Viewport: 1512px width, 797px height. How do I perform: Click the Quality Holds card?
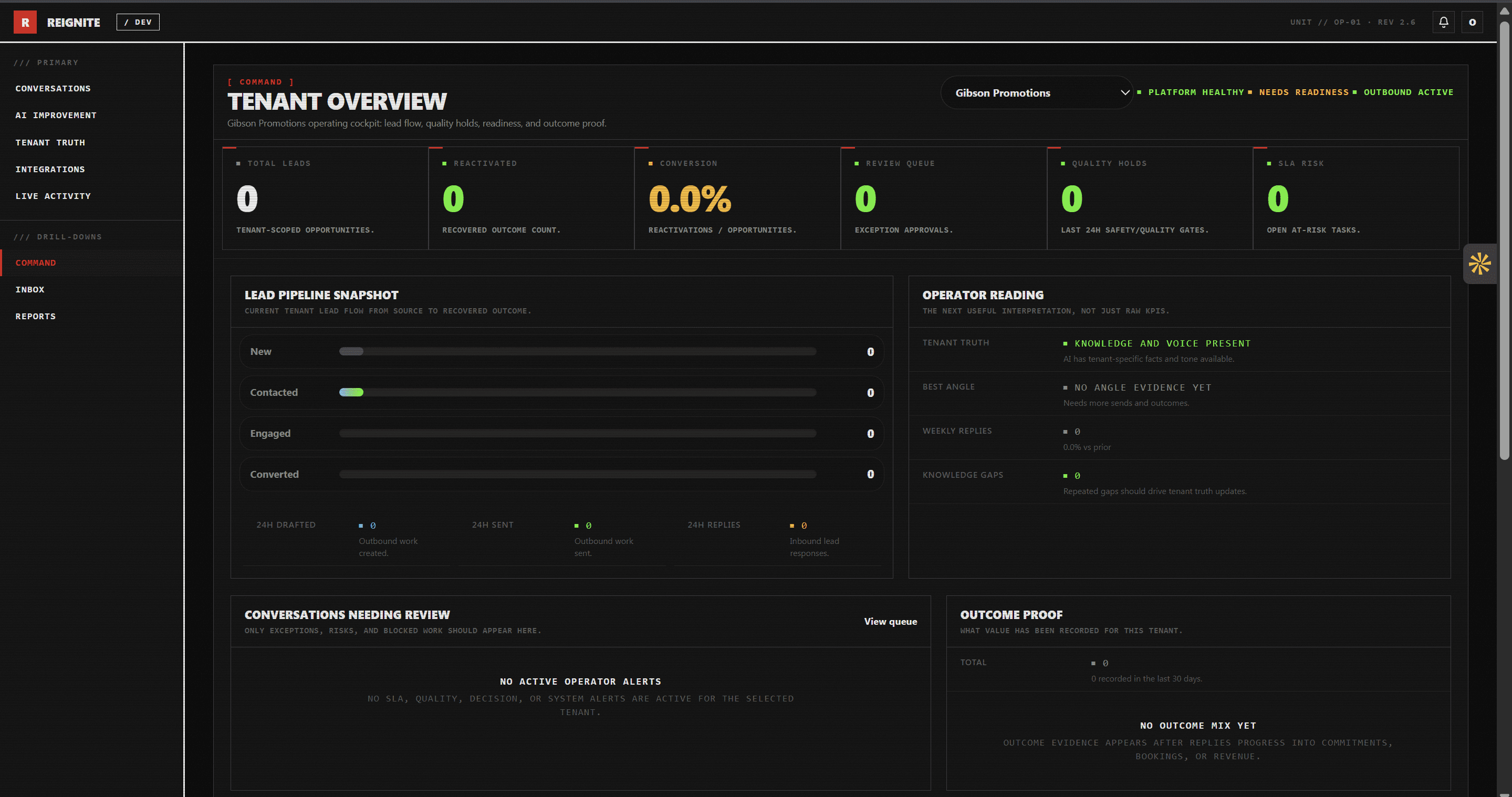1150,198
